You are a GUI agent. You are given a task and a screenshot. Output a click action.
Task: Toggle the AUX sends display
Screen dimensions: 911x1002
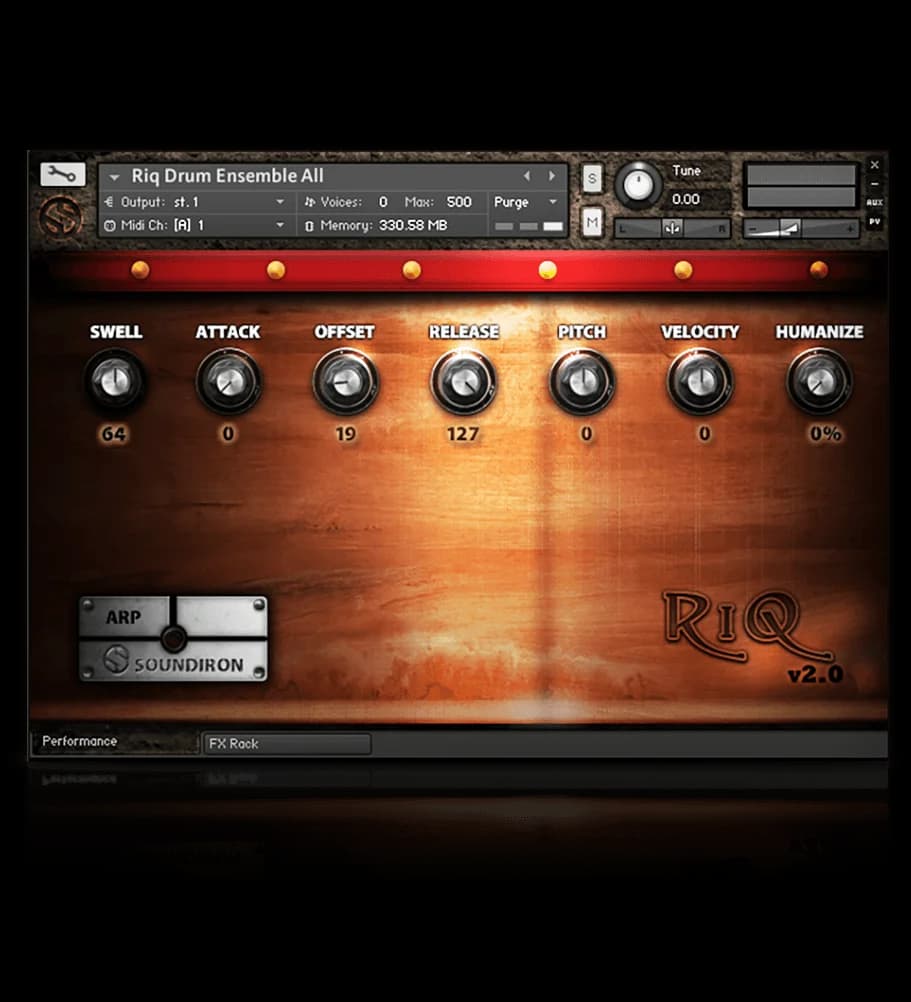pyautogui.click(x=875, y=202)
